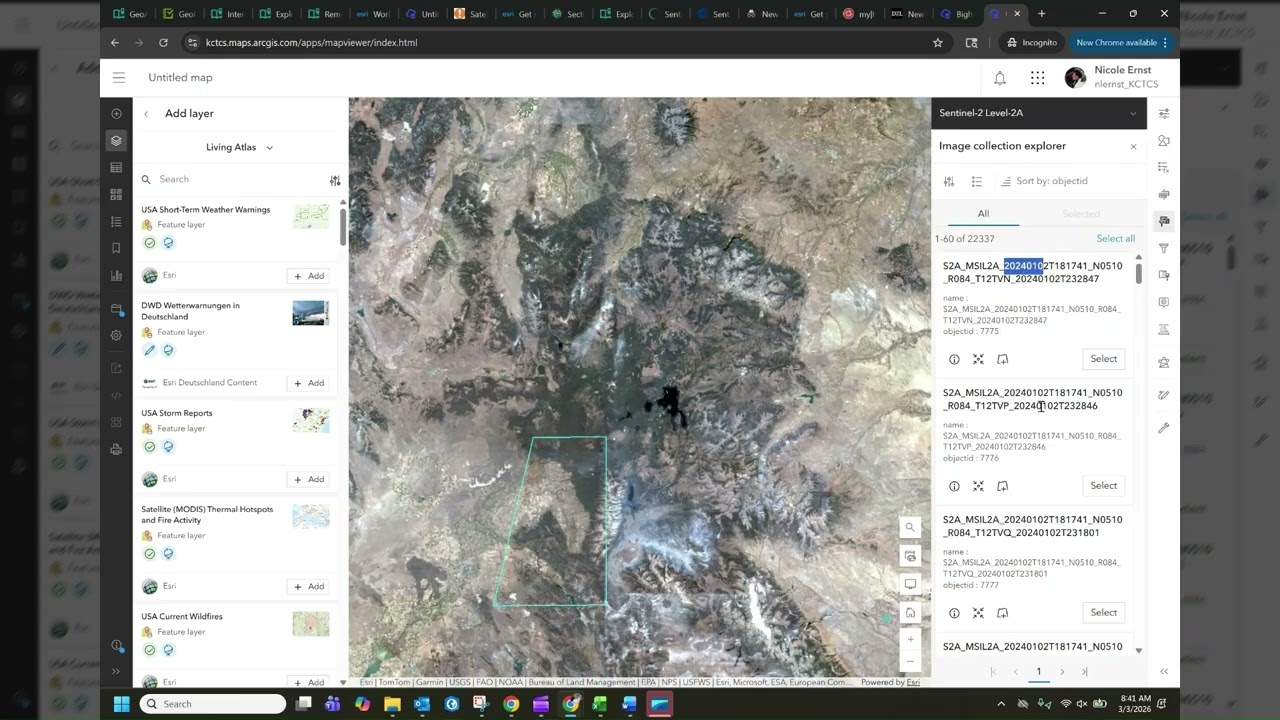Click the layer Search field
The height and width of the screenshot is (720, 1280).
coord(230,179)
